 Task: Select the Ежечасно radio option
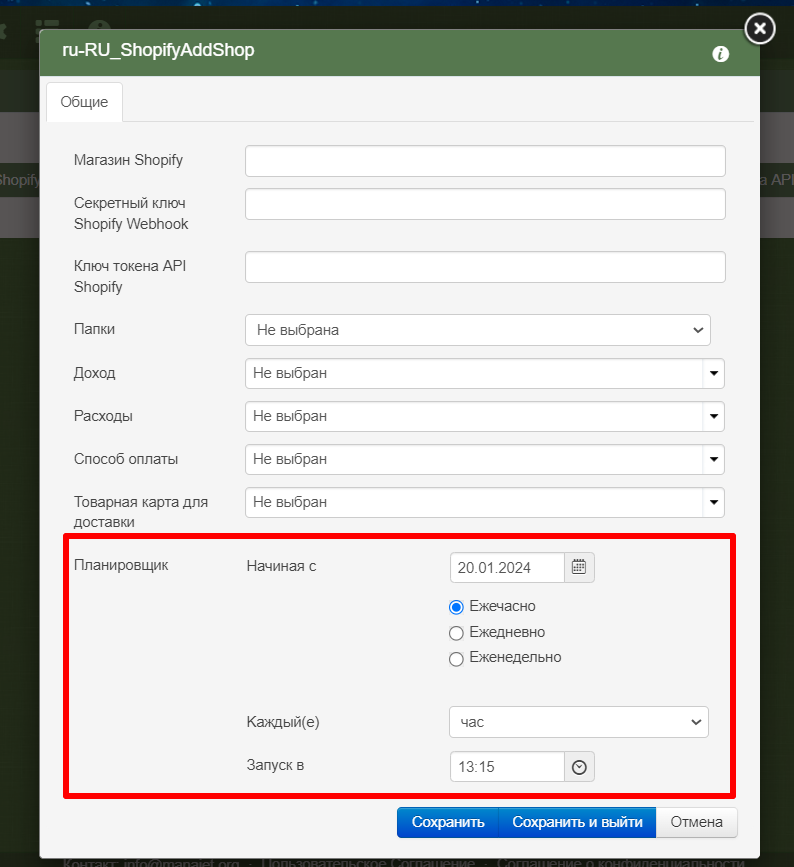(456, 607)
